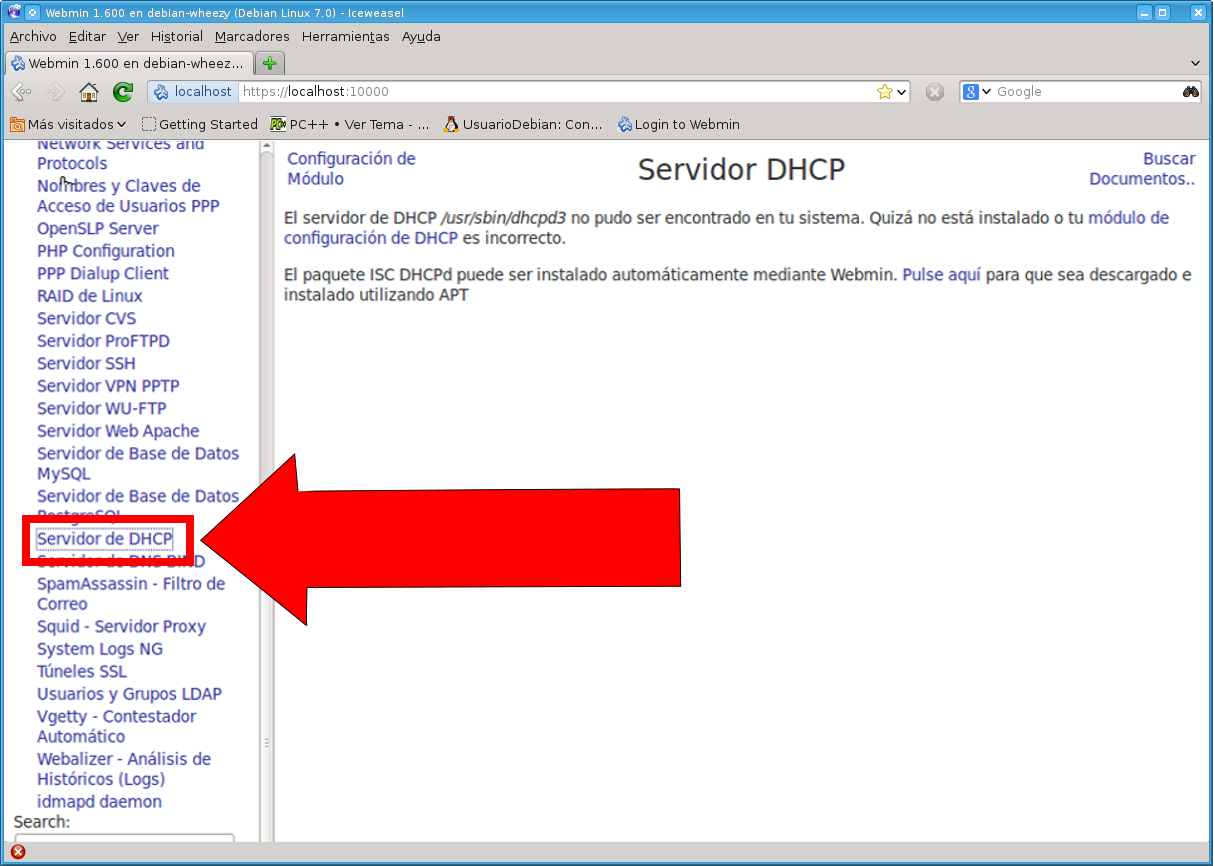
Task: Open the UsuarioDebian bookmark
Action: coord(524,124)
